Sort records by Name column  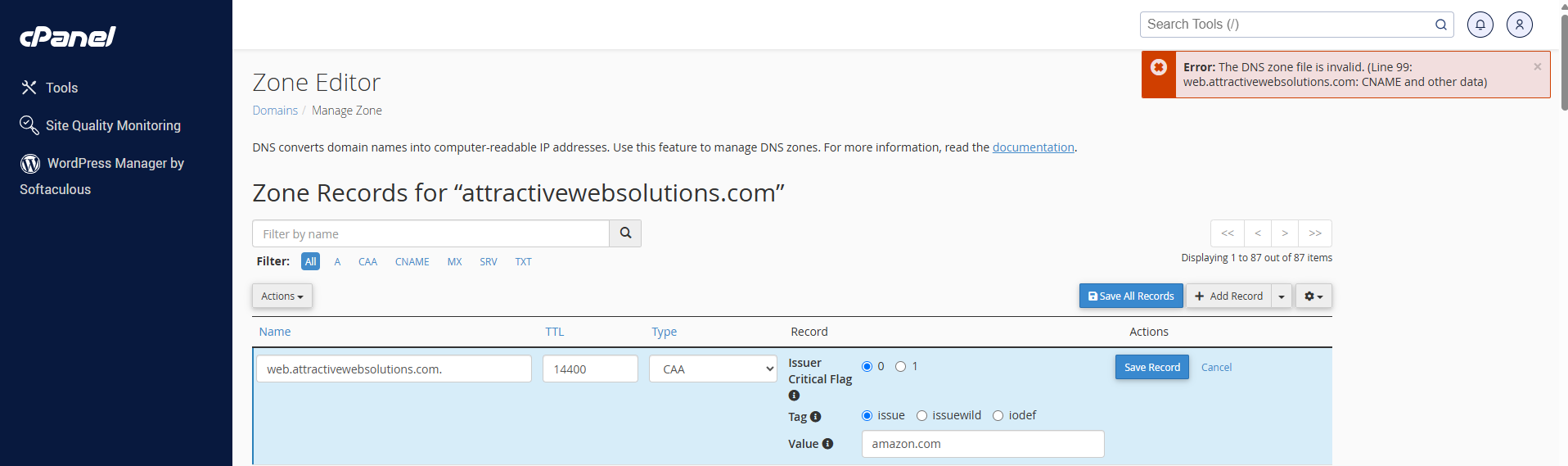[x=275, y=332]
